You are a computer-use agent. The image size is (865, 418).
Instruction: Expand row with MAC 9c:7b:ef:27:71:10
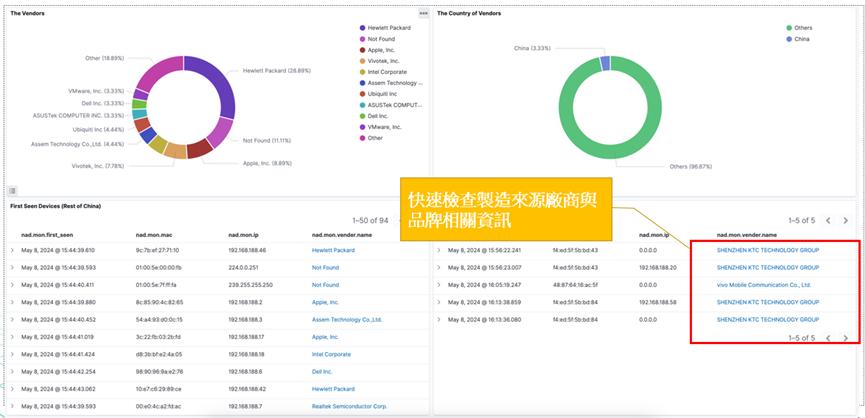pos(12,250)
